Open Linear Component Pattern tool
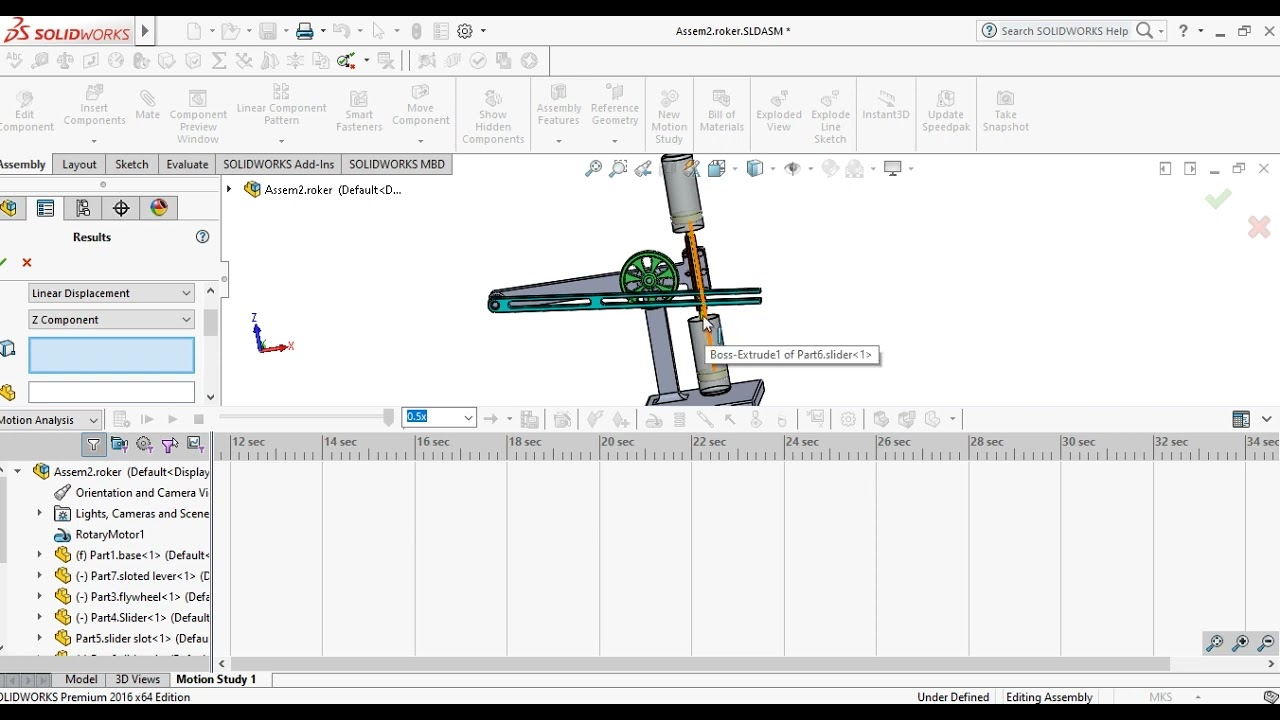This screenshot has width=1280, height=720. [x=281, y=106]
